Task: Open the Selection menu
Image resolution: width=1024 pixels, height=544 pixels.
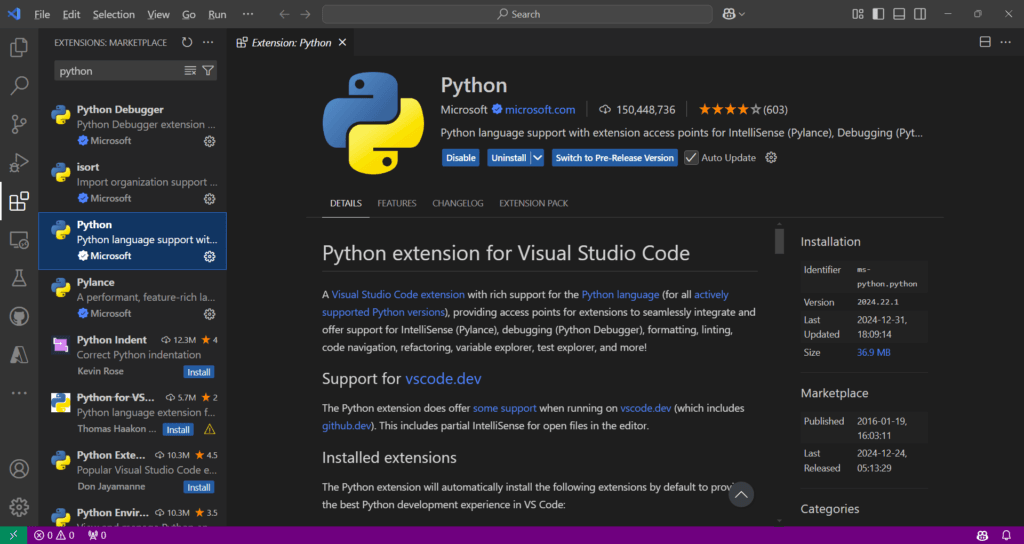Action: 114,14
